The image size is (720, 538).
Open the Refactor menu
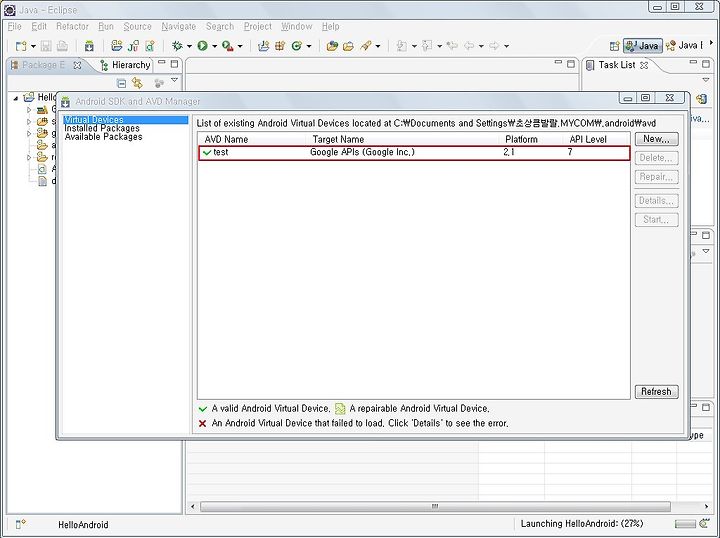pos(72,27)
